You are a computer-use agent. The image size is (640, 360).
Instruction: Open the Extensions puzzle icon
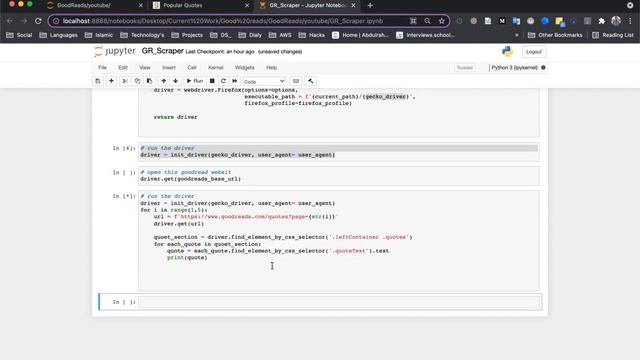pyautogui.click(x=601, y=21)
